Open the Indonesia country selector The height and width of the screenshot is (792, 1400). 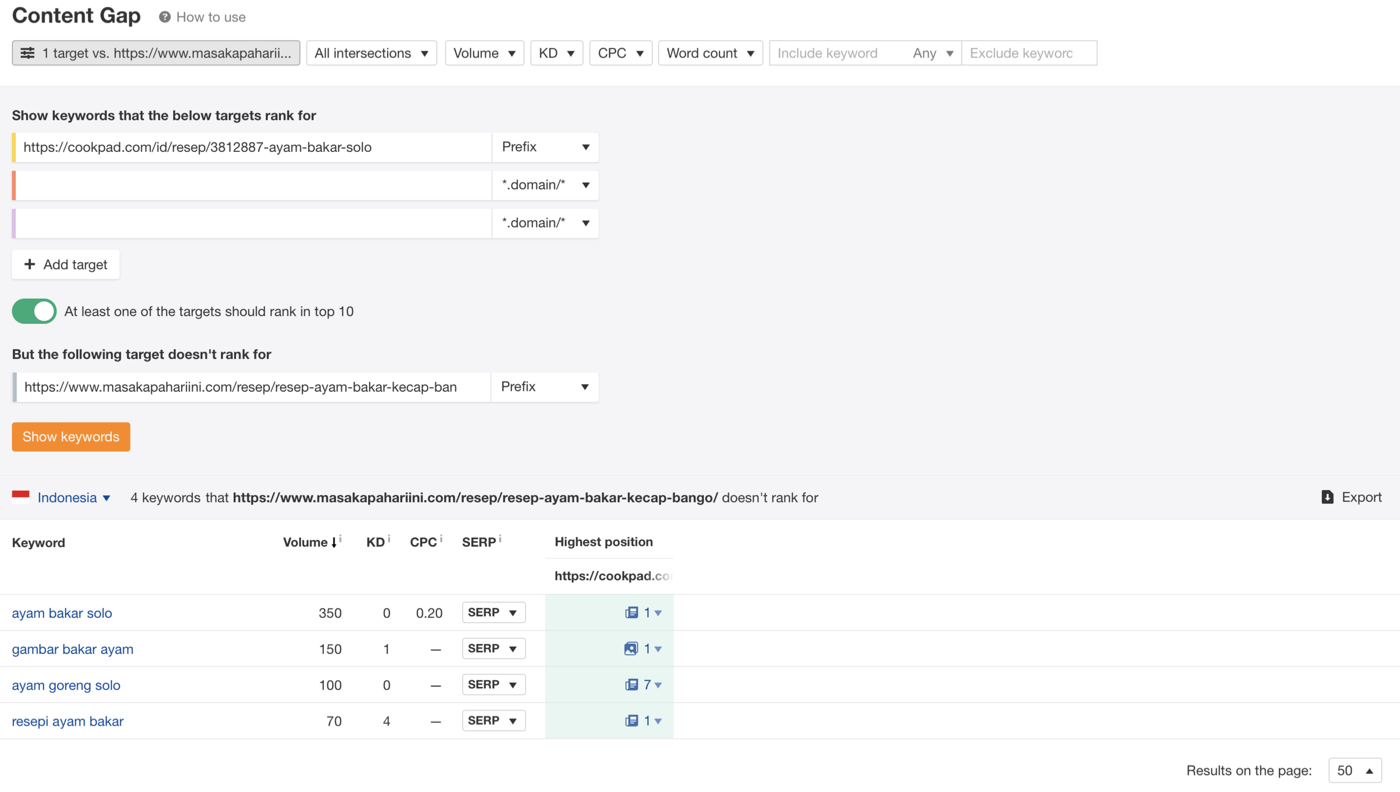click(x=73, y=497)
